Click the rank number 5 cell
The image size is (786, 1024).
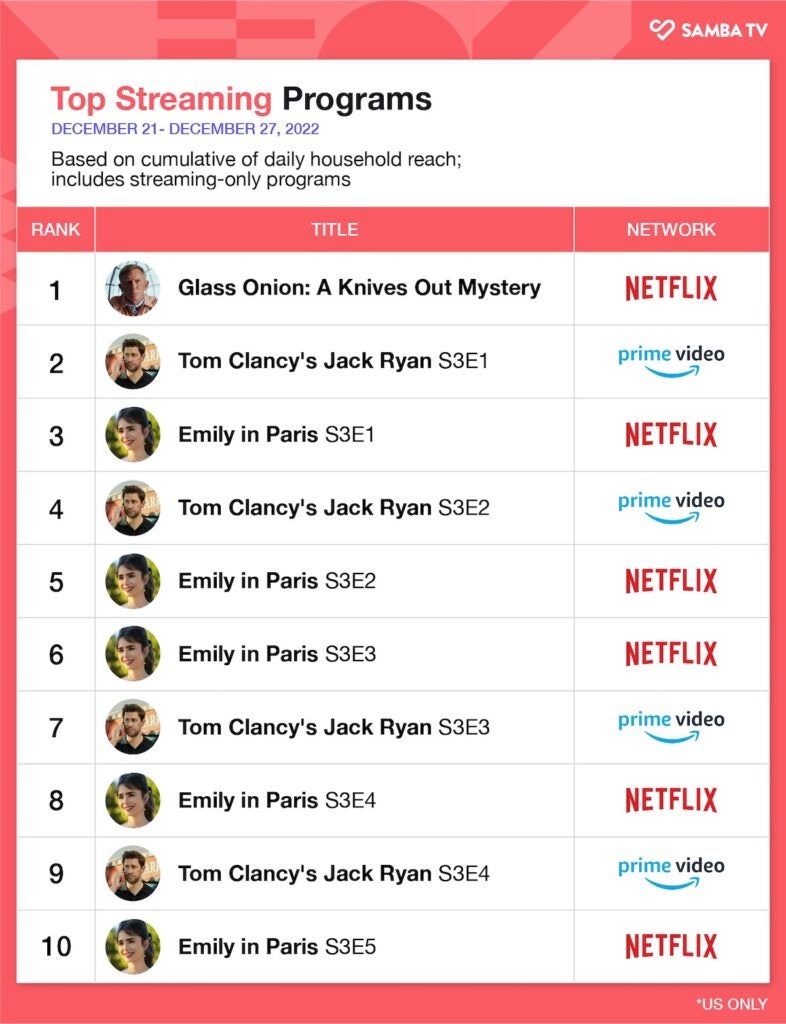[x=56, y=581]
